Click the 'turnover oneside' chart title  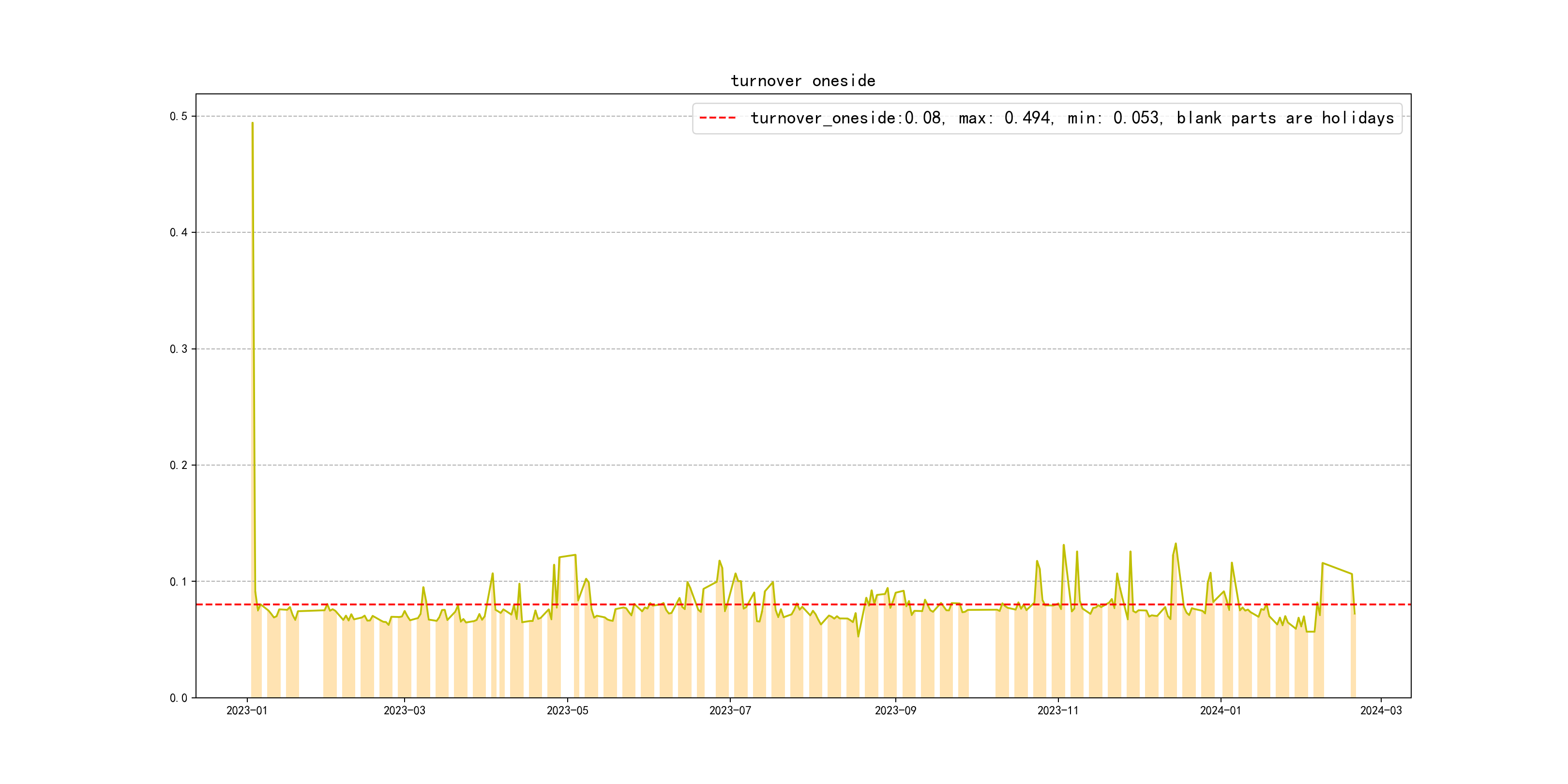(802, 81)
